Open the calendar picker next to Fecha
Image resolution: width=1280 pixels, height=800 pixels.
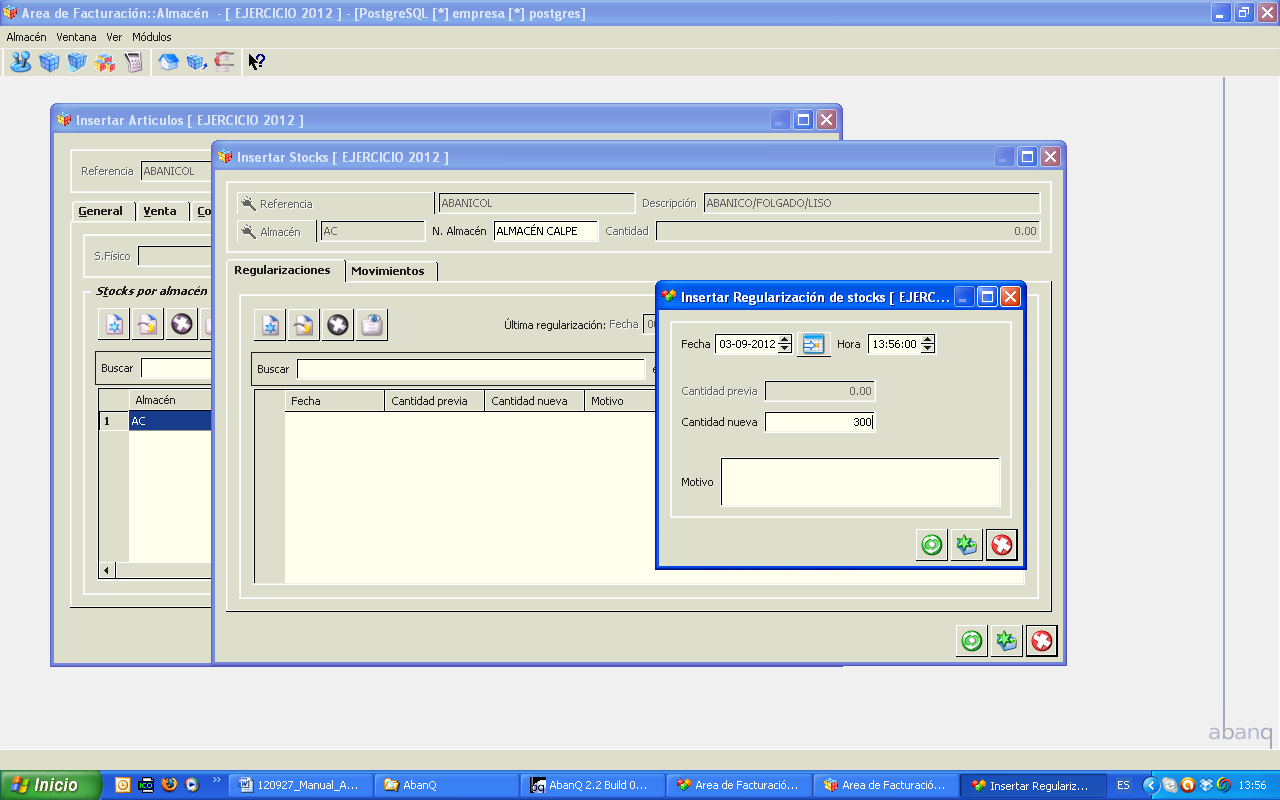pos(814,344)
